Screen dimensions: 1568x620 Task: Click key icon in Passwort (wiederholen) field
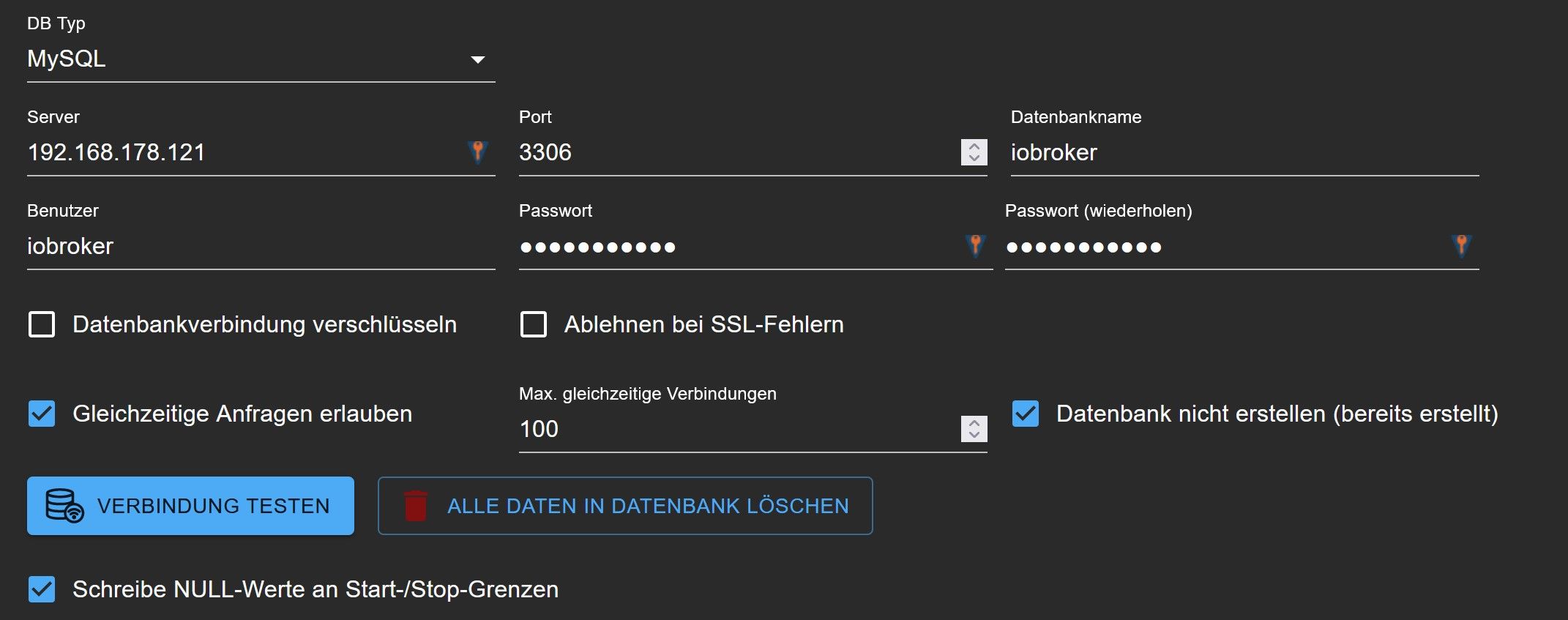coord(1461,245)
